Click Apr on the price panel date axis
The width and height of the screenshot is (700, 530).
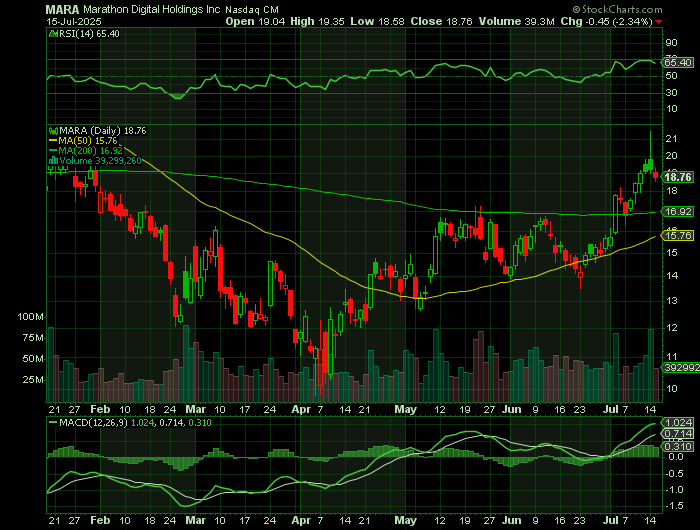click(x=301, y=409)
